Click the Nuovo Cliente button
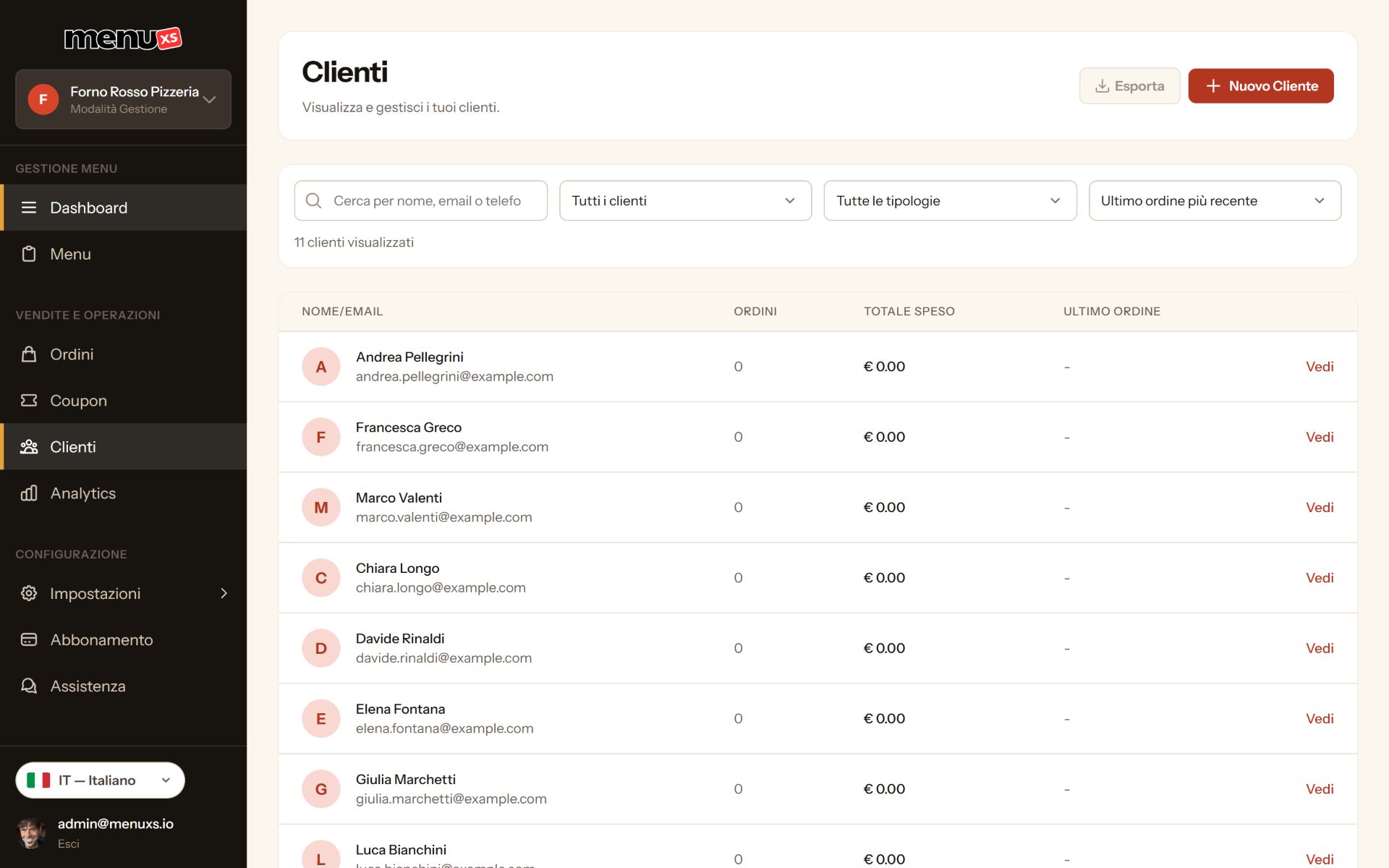 (x=1260, y=86)
